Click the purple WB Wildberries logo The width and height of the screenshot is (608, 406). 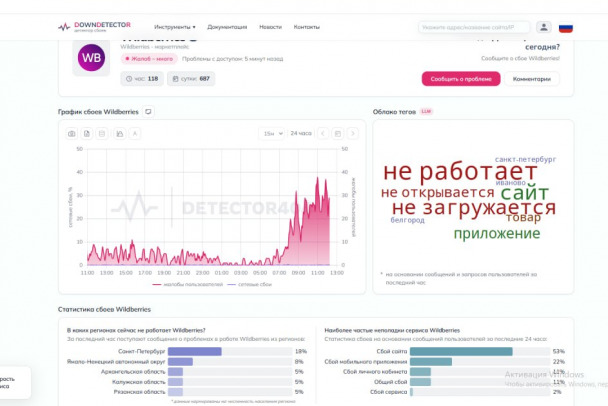(91, 58)
